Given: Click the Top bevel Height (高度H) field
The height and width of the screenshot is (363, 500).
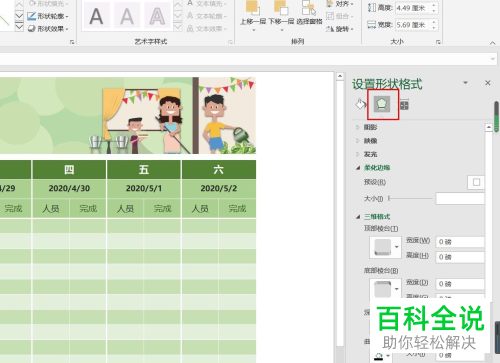Looking at the screenshot, I should [460, 257].
